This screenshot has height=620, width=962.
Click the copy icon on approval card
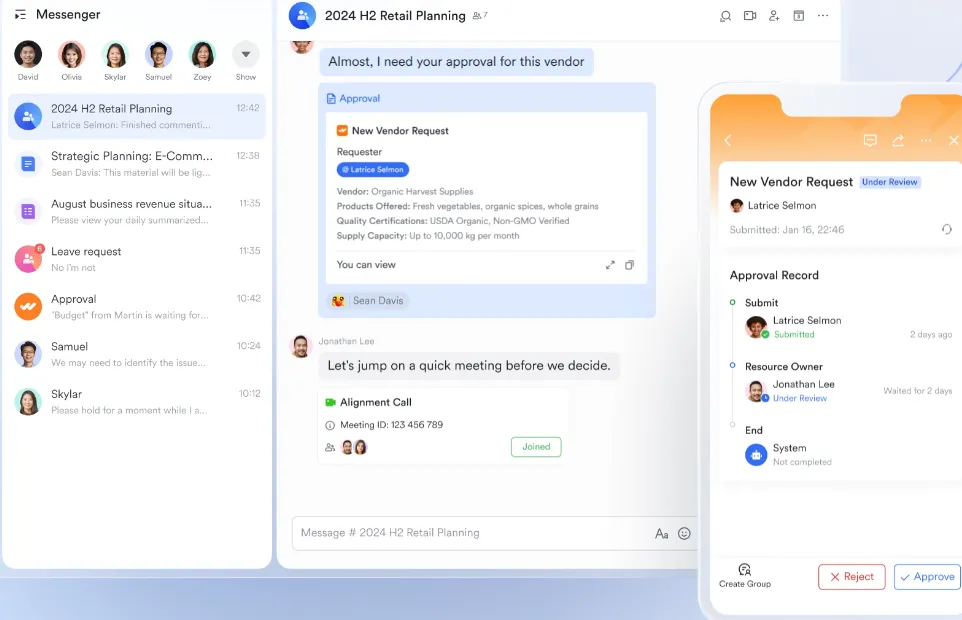click(629, 265)
